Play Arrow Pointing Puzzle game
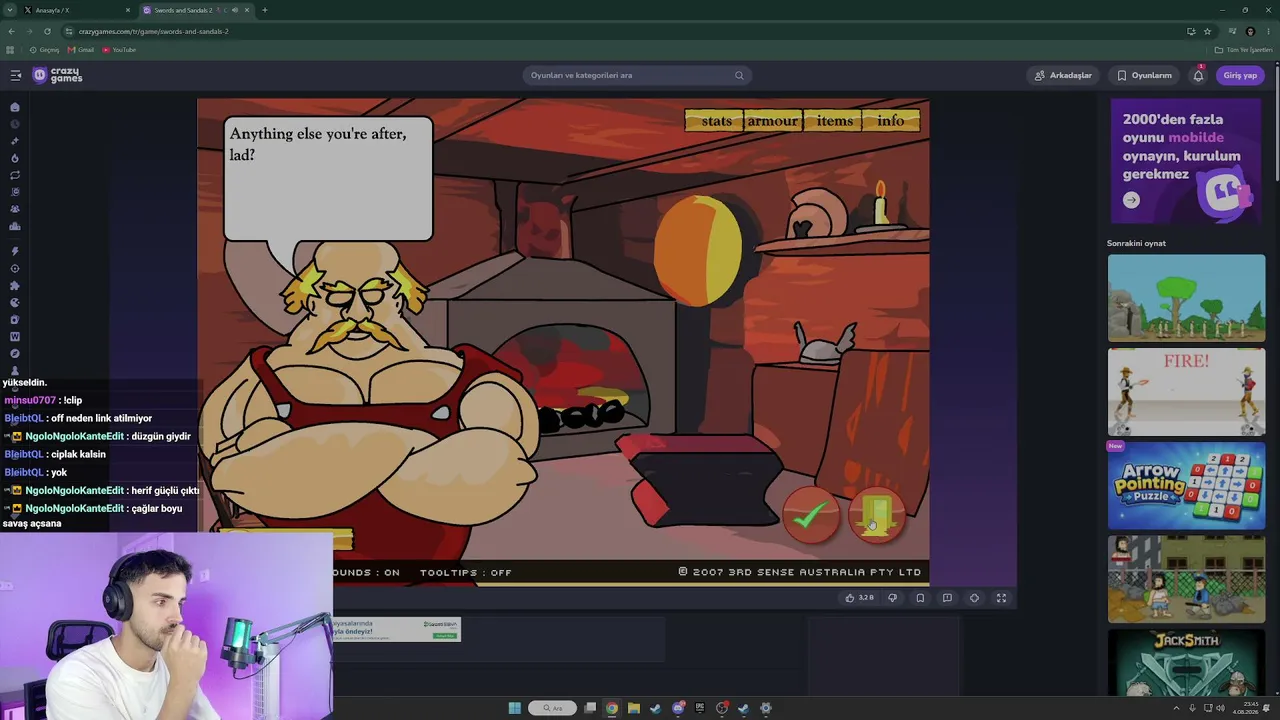Viewport: 1280px width, 720px height. pos(1186,486)
